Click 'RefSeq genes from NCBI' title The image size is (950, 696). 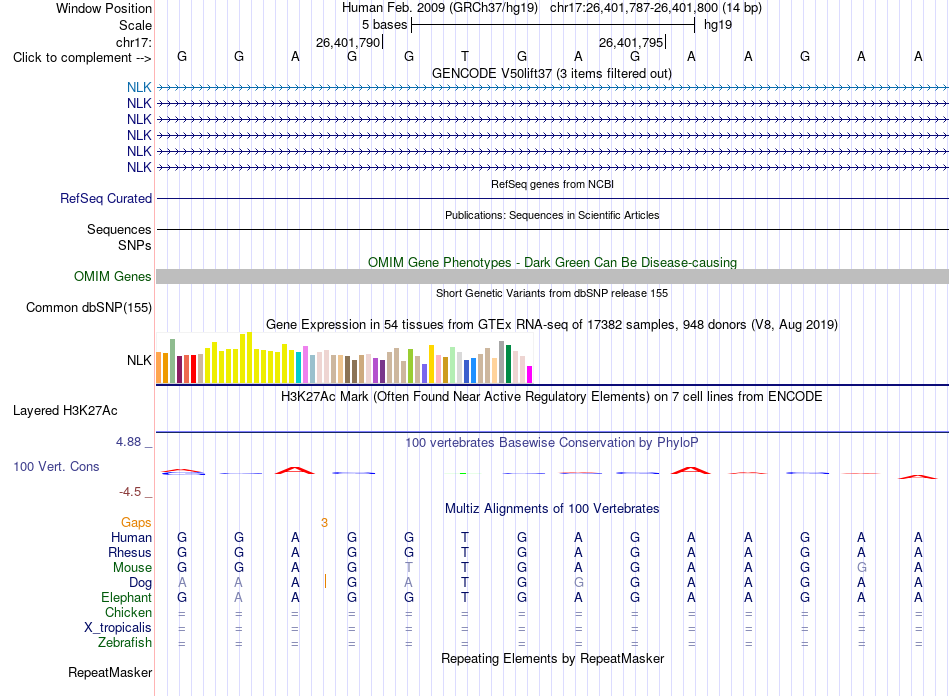pos(553,184)
